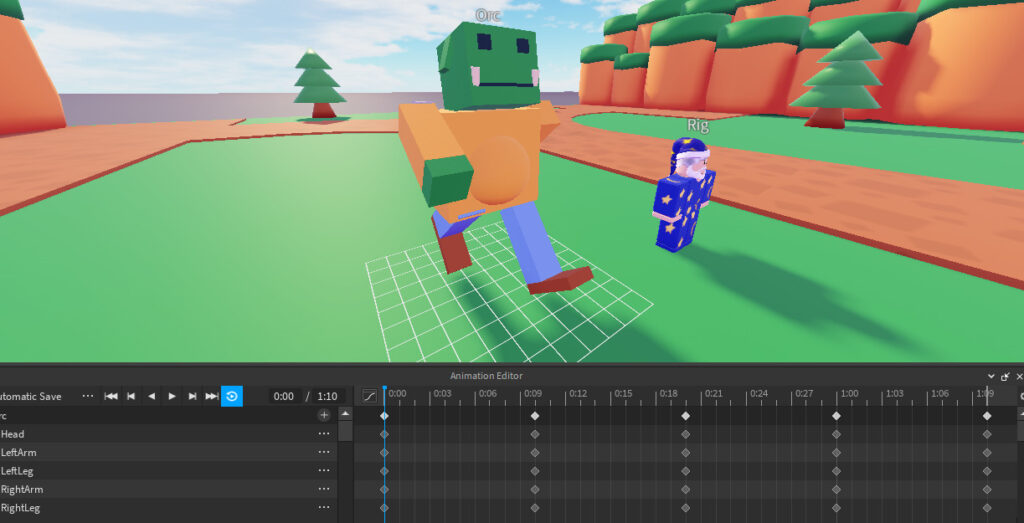This screenshot has height=523, width=1024.
Task: Click the Automatic Save animation name
Action: (29, 396)
